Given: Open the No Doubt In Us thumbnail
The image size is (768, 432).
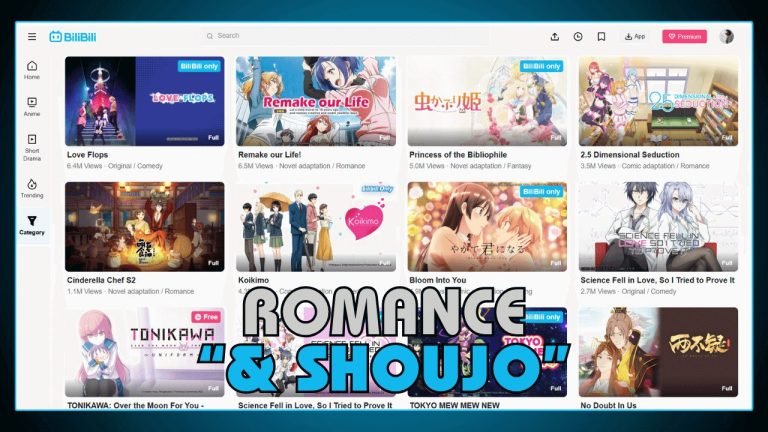Looking at the screenshot, I should tap(658, 351).
